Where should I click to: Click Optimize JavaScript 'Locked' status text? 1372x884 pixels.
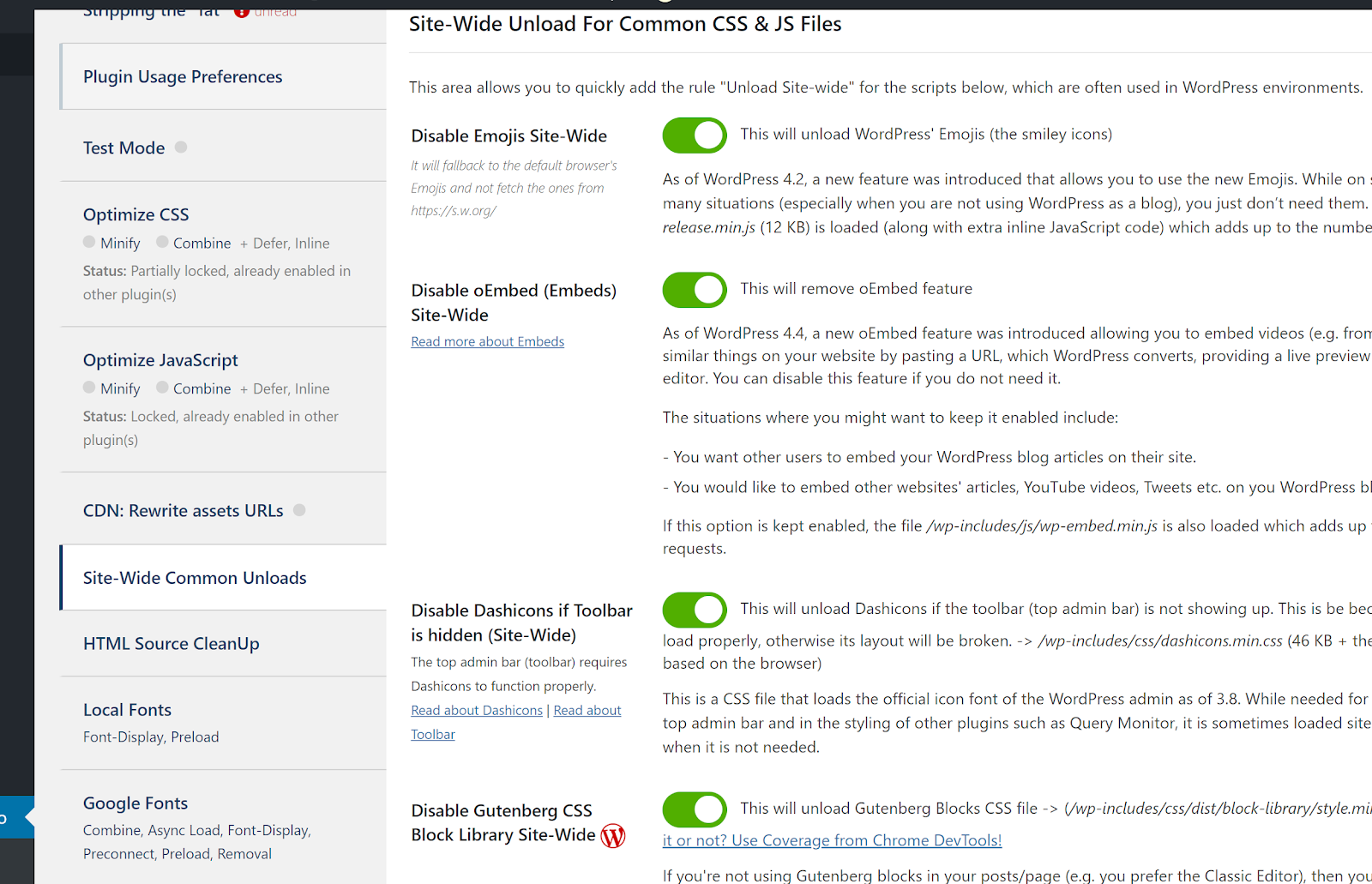(x=211, y=428)
